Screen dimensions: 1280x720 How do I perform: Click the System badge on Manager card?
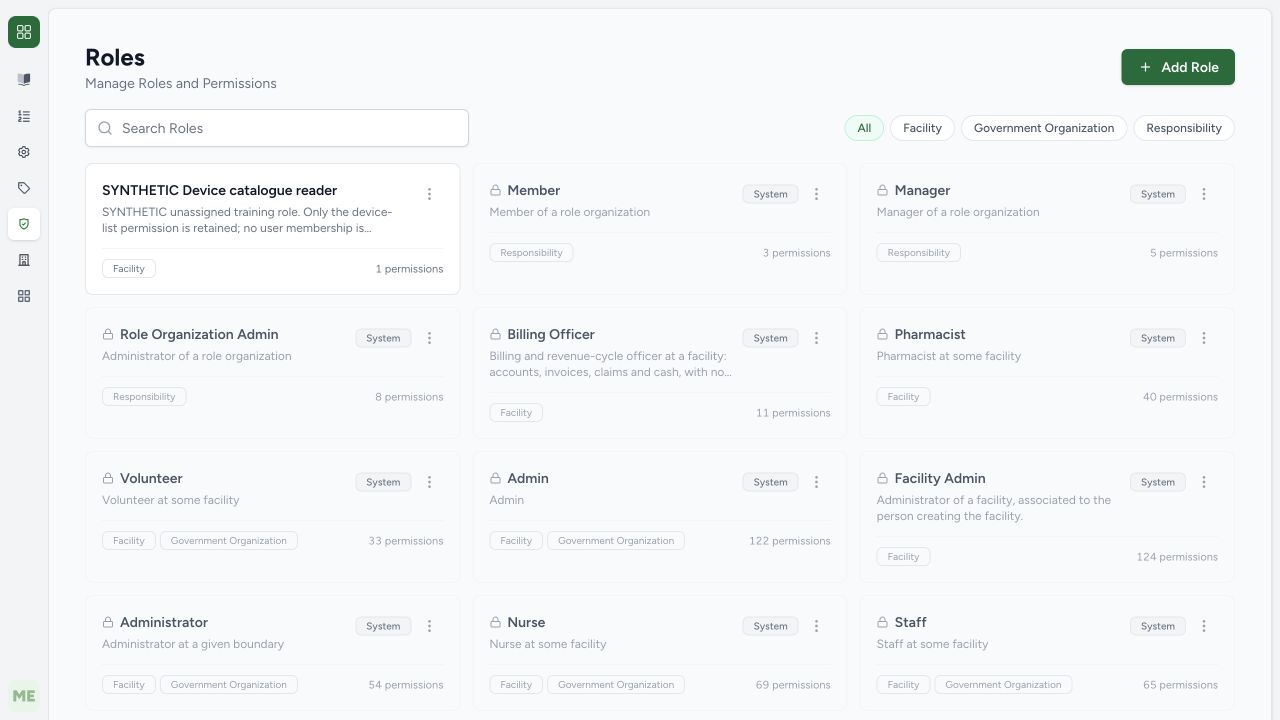pos(1158,194)
